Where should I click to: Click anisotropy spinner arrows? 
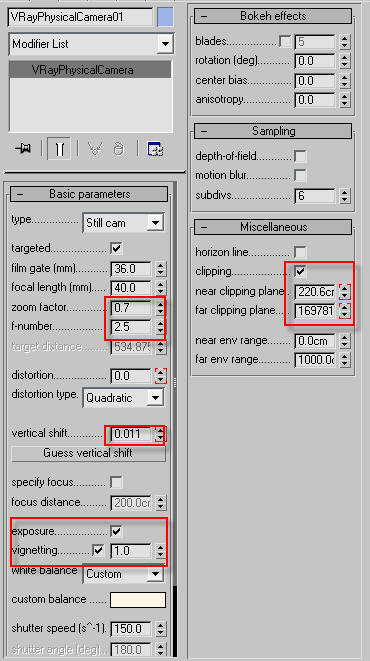[x=345, y=100]
